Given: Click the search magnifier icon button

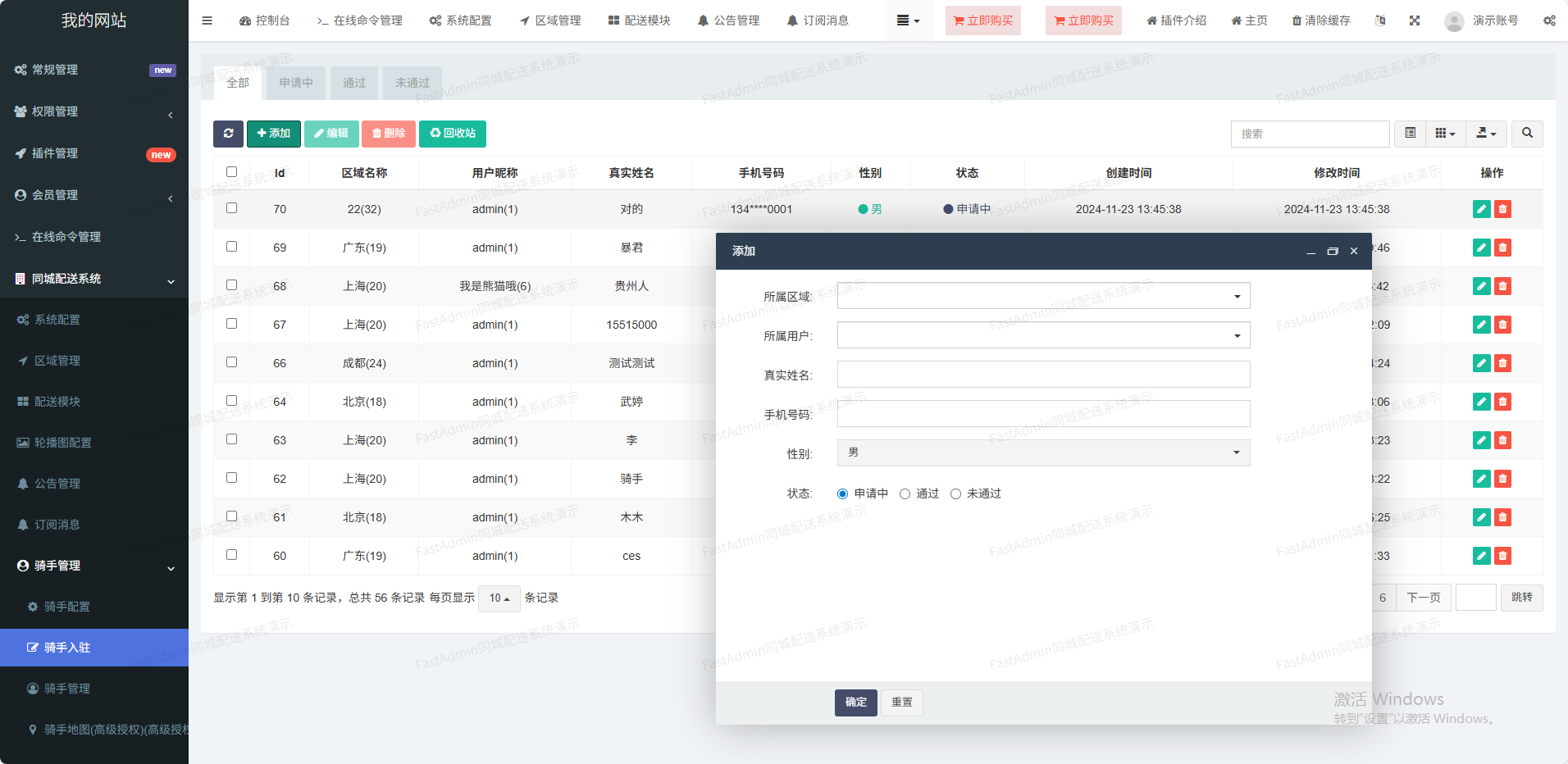Looking at the screenshot, I should click(1527, 134).
